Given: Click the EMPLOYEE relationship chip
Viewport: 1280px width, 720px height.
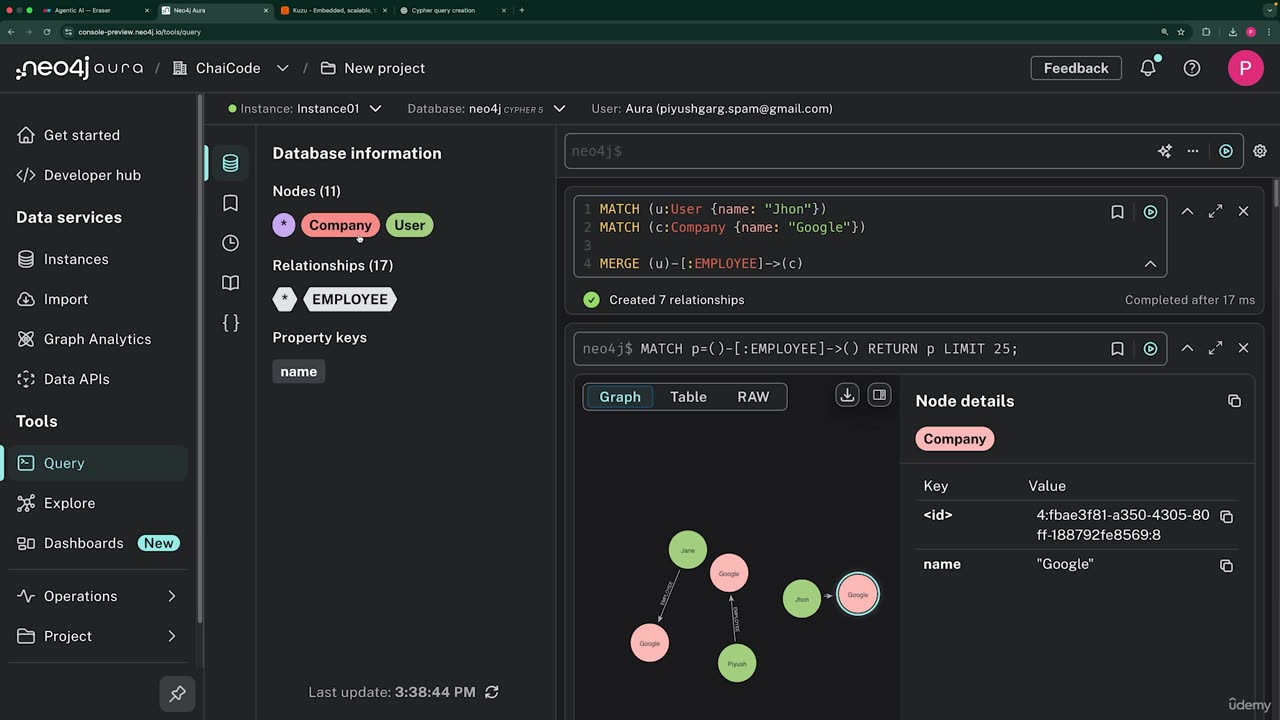Looking at the screenshot, I should click(350, 299).
